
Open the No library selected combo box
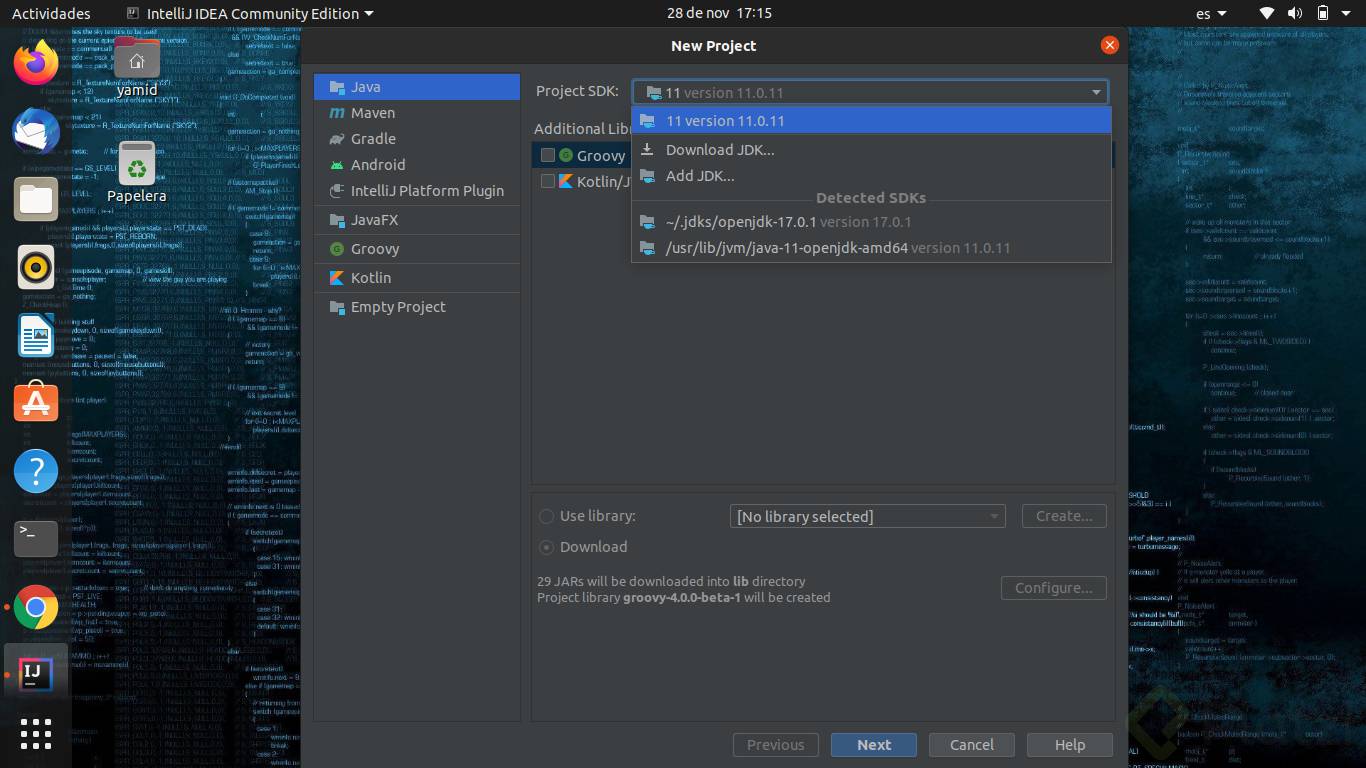pyautogui.click(x=867, y=517)
